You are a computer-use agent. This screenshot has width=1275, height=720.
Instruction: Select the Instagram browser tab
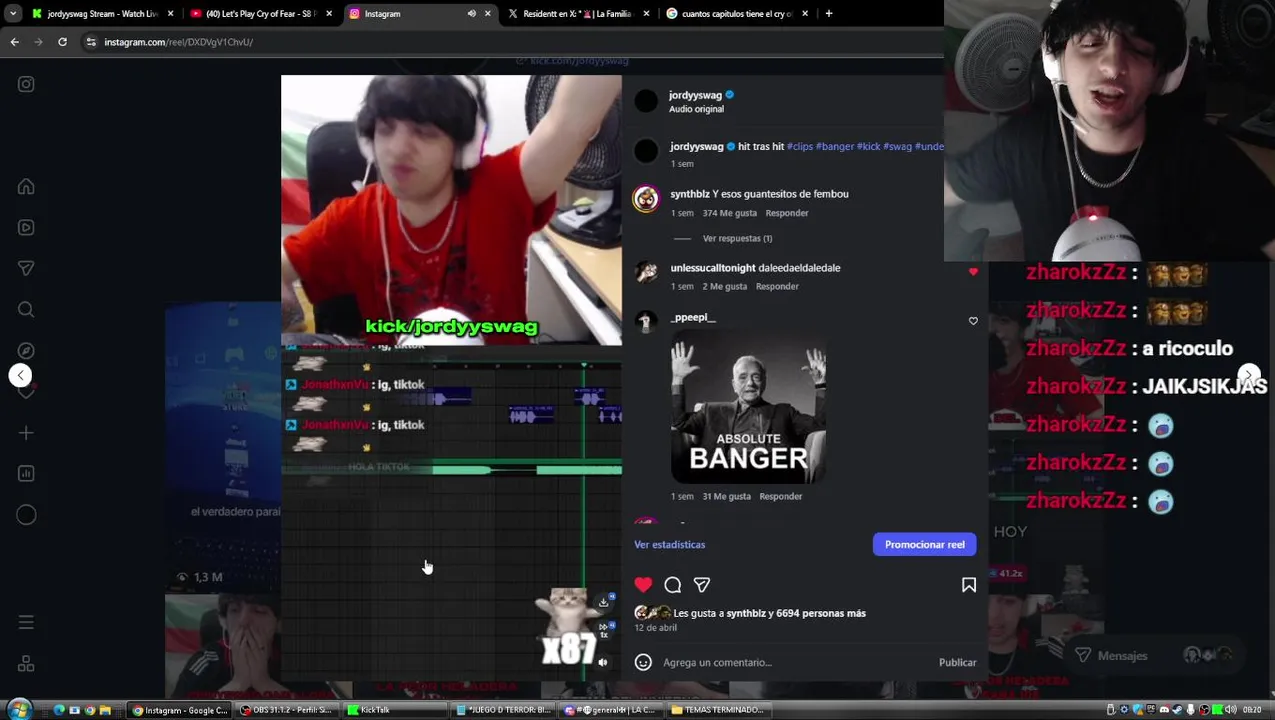(420, 14)
